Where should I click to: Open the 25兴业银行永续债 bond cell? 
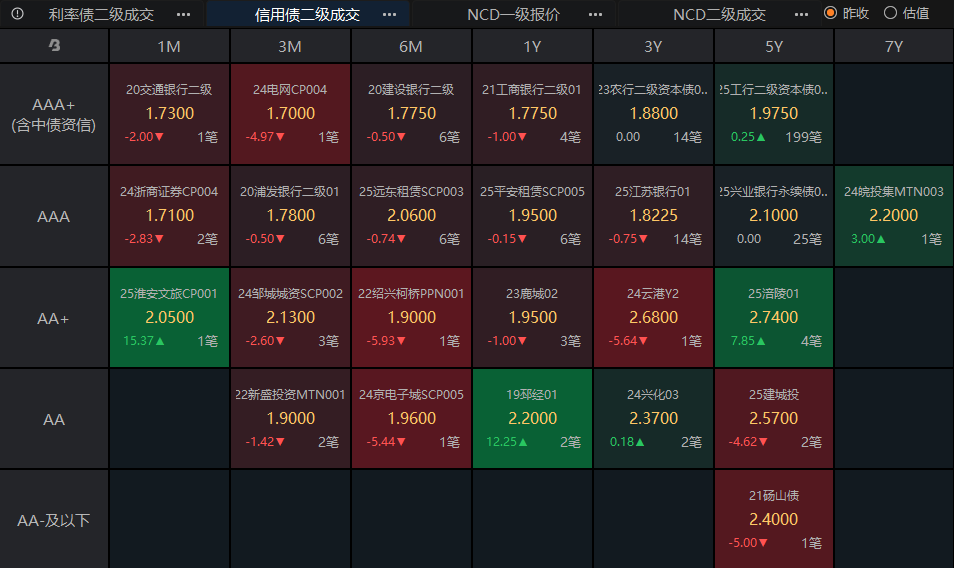774,216
